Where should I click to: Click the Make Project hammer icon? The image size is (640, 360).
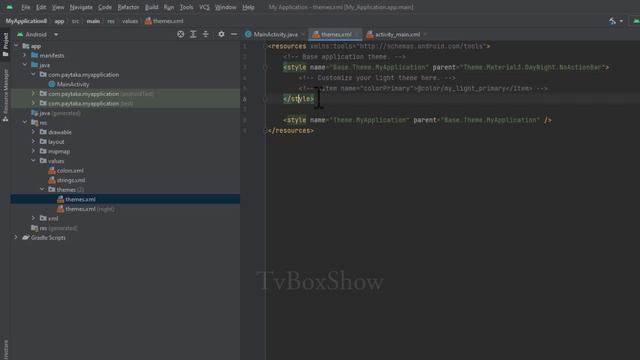point(613,21)
